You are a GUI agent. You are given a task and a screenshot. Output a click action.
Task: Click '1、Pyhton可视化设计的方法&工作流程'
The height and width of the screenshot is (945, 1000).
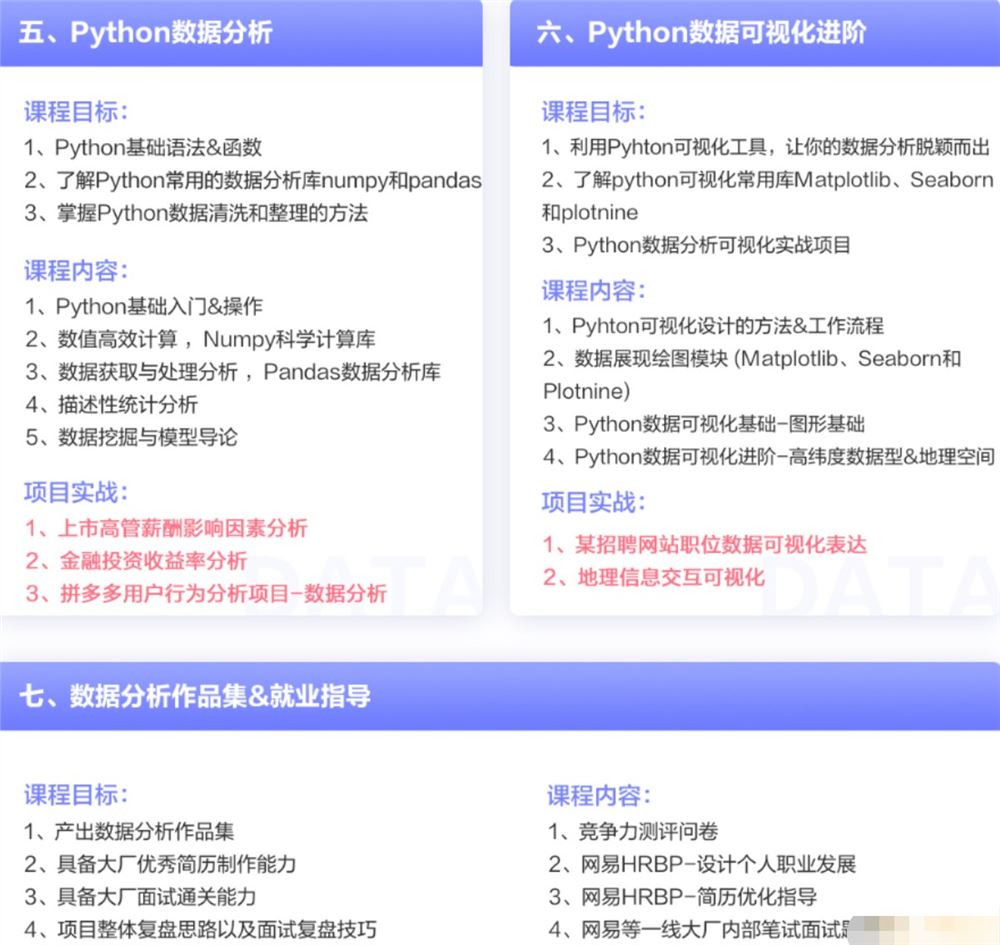click(x=713, y=326)
